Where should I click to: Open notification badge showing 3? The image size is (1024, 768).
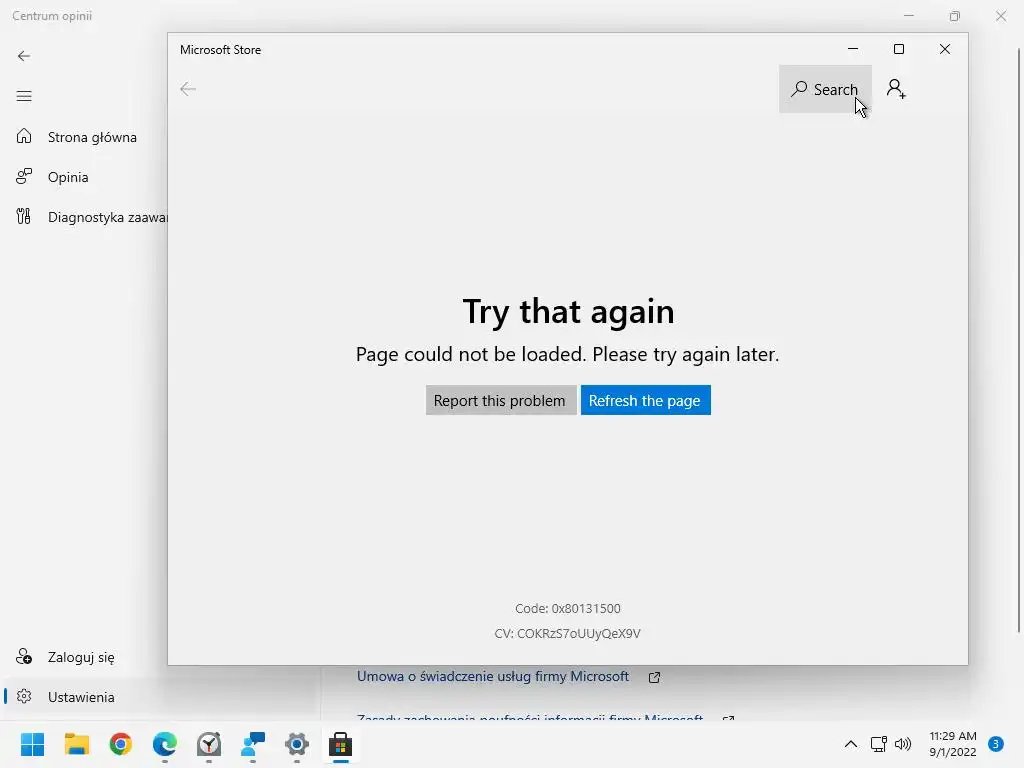996,744
